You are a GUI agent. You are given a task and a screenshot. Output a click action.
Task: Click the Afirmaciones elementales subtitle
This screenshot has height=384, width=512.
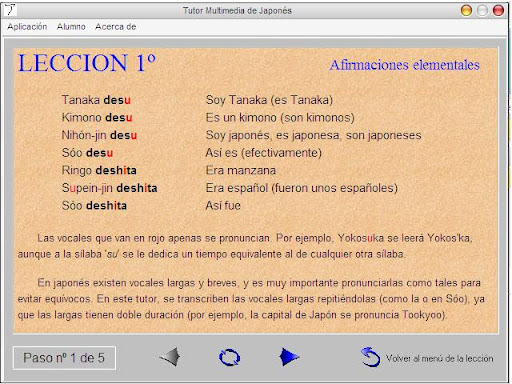click(x=405, y=65)
